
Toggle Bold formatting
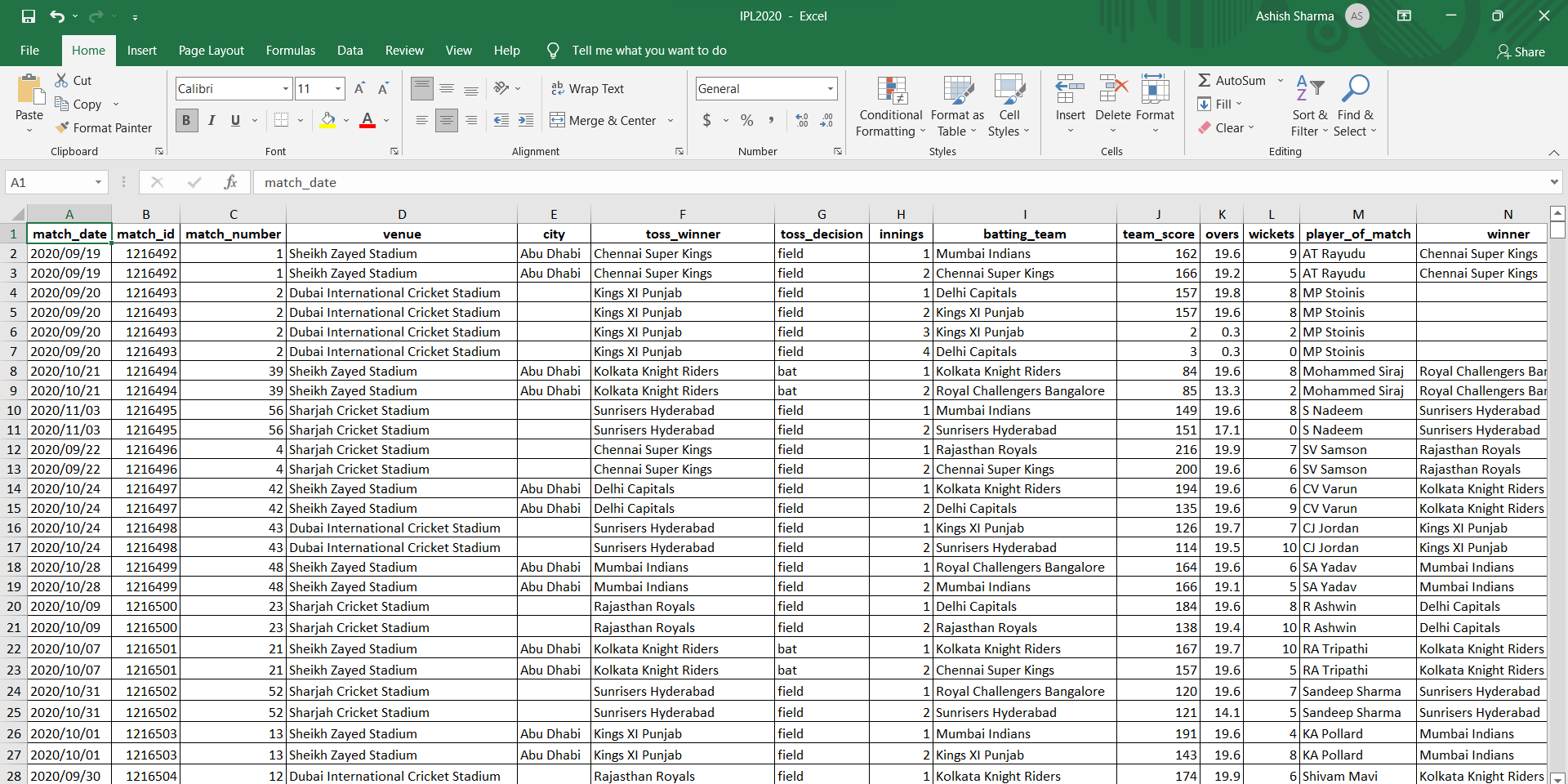[x=186, y=120]
